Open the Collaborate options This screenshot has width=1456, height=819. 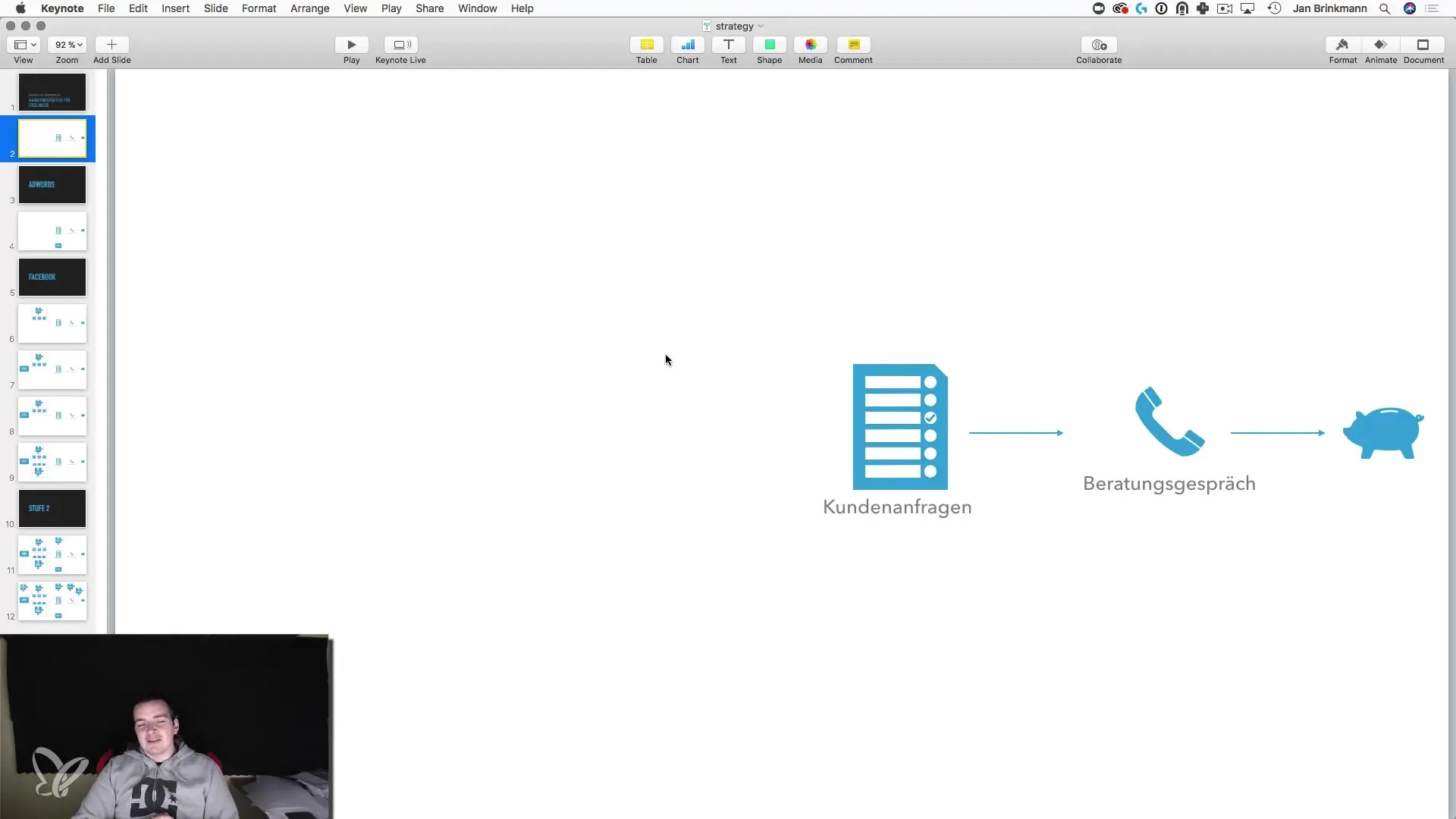[1099, 45]
